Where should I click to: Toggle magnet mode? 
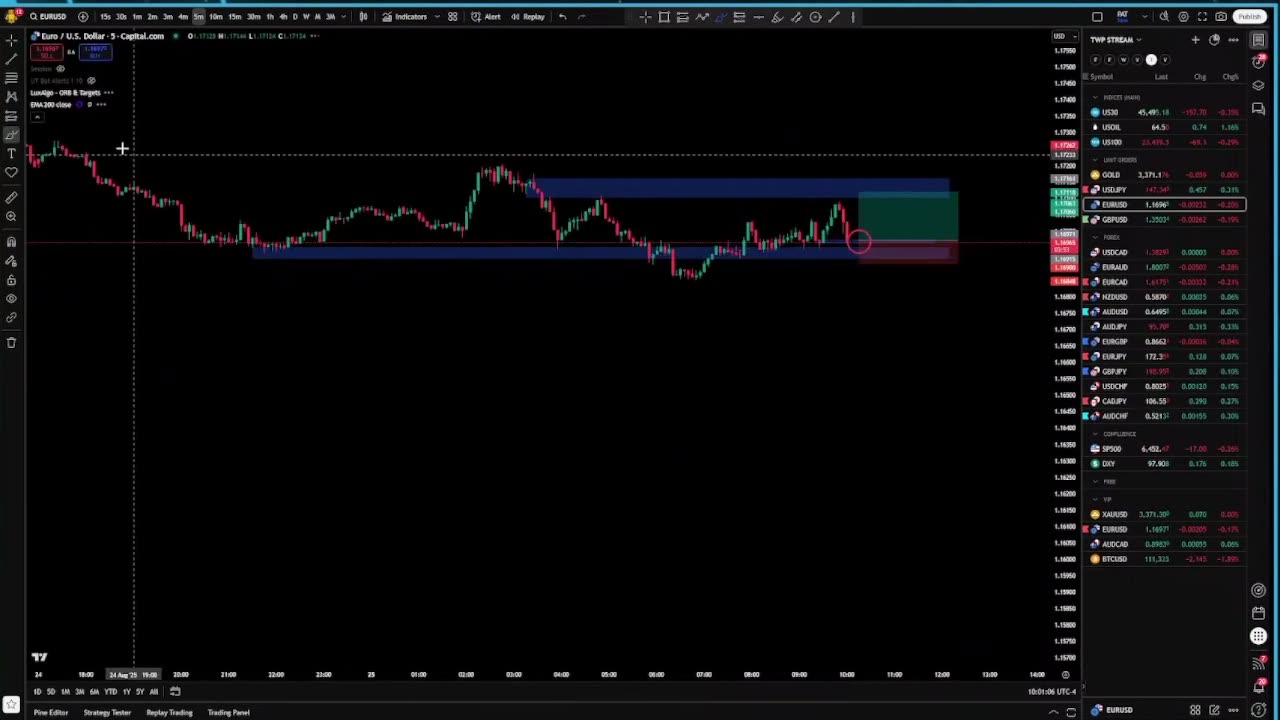point(11,241)
